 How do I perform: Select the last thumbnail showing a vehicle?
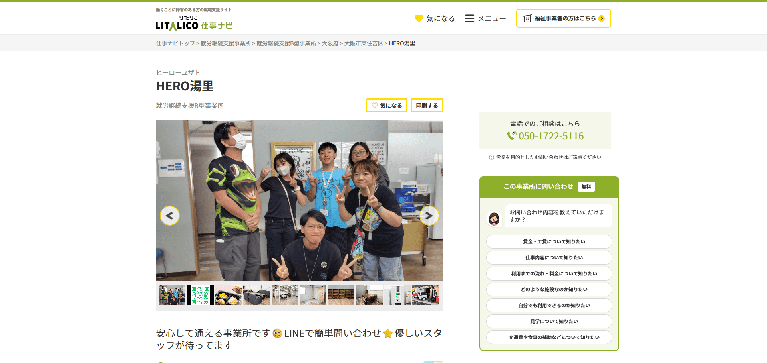(x=425, y=295)
